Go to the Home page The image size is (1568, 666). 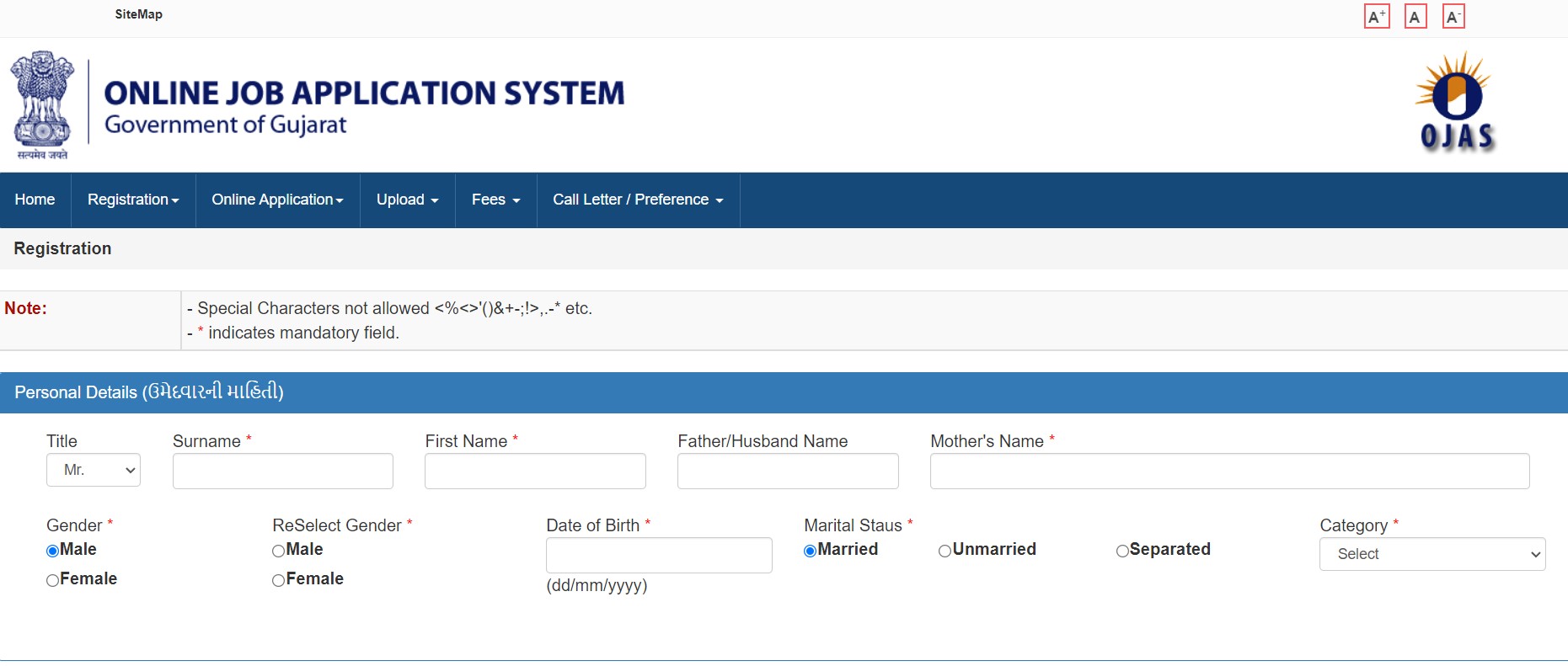pyautogui.click(x=35, y=200)
